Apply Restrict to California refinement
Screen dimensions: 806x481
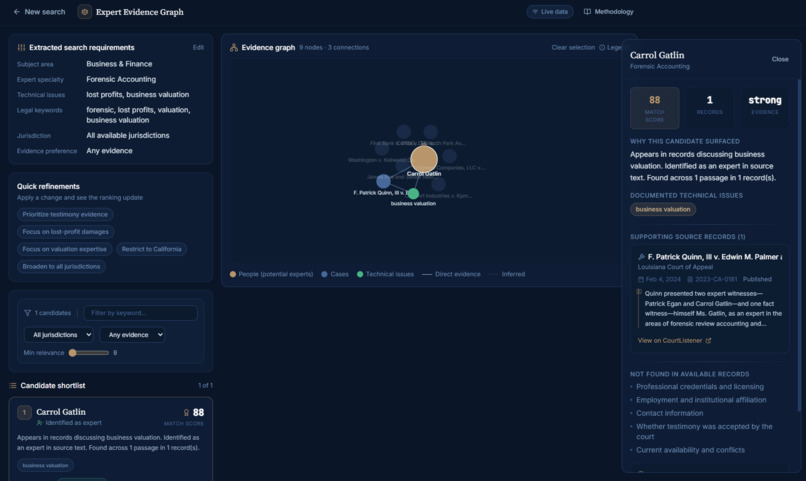pos(151,249)
